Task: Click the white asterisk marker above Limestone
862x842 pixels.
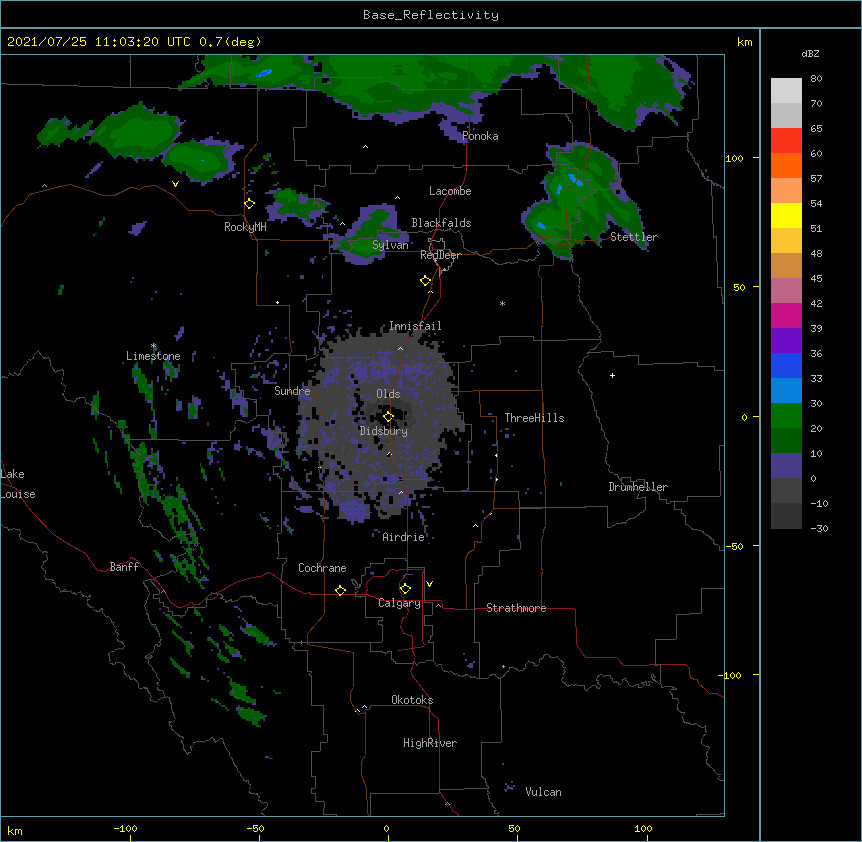Action: [153, 346]
